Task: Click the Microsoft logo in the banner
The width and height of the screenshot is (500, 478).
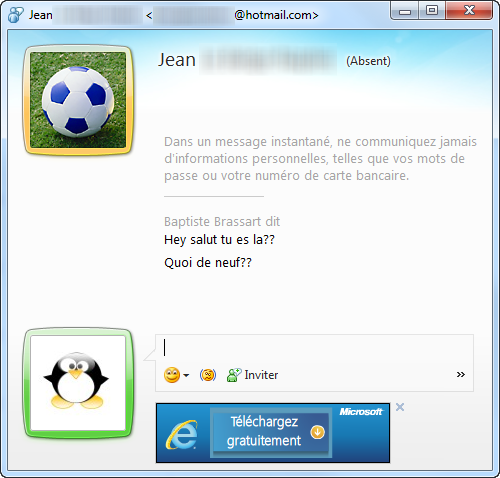Action: coord(361,412)
